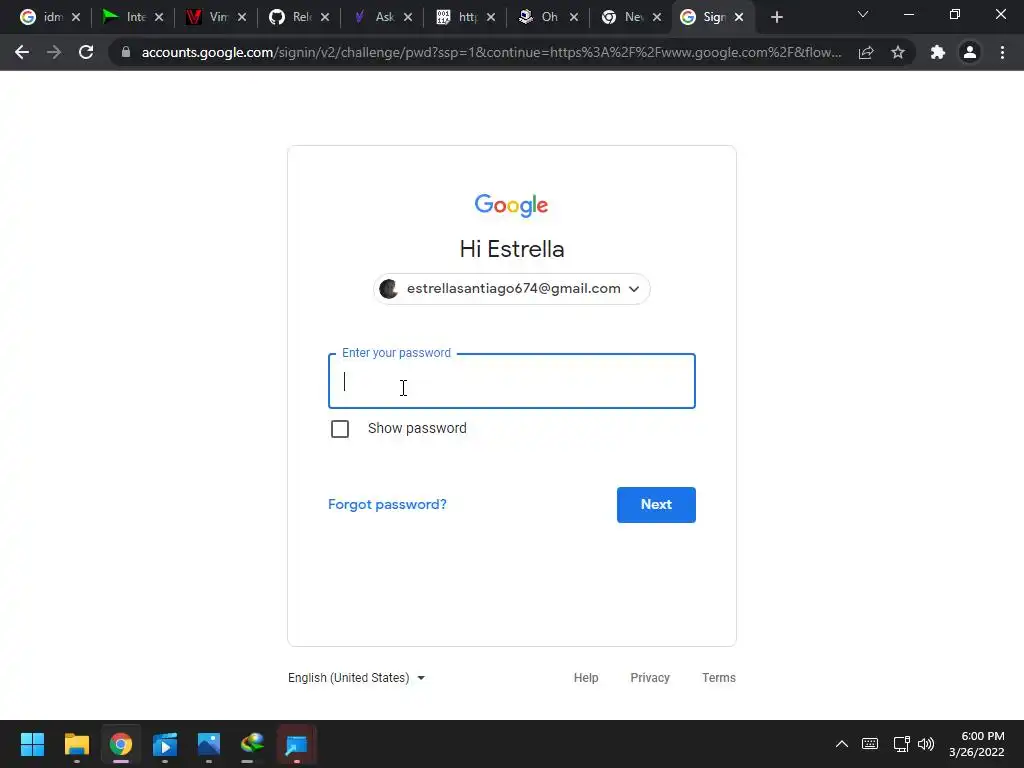Screen dimensions: 1024x768
Task: Focus the Enter your password field
Action: click(512, 381)
